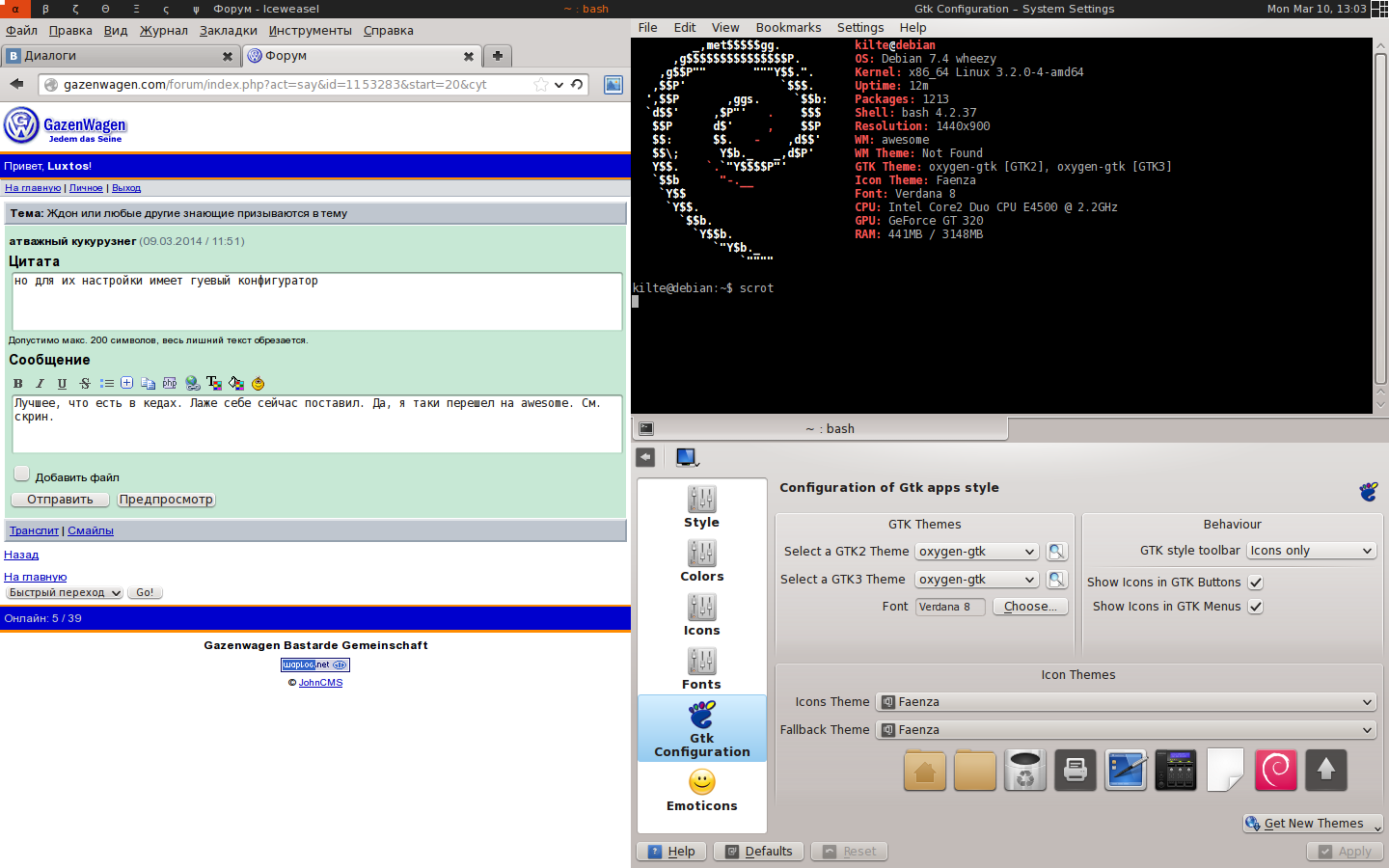Open Help in System Settings
The image size is (1389, 868).
[671, 852]
